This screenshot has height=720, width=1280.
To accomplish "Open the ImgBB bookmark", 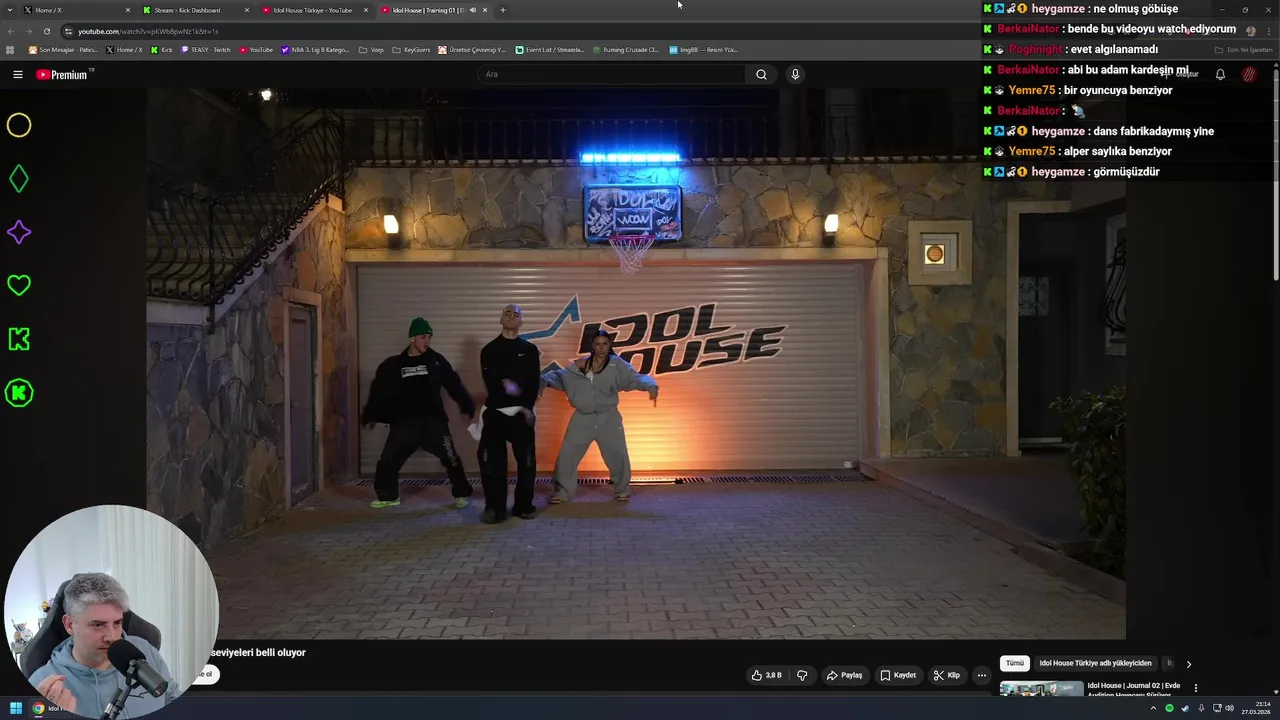I will tap(703, 49).
